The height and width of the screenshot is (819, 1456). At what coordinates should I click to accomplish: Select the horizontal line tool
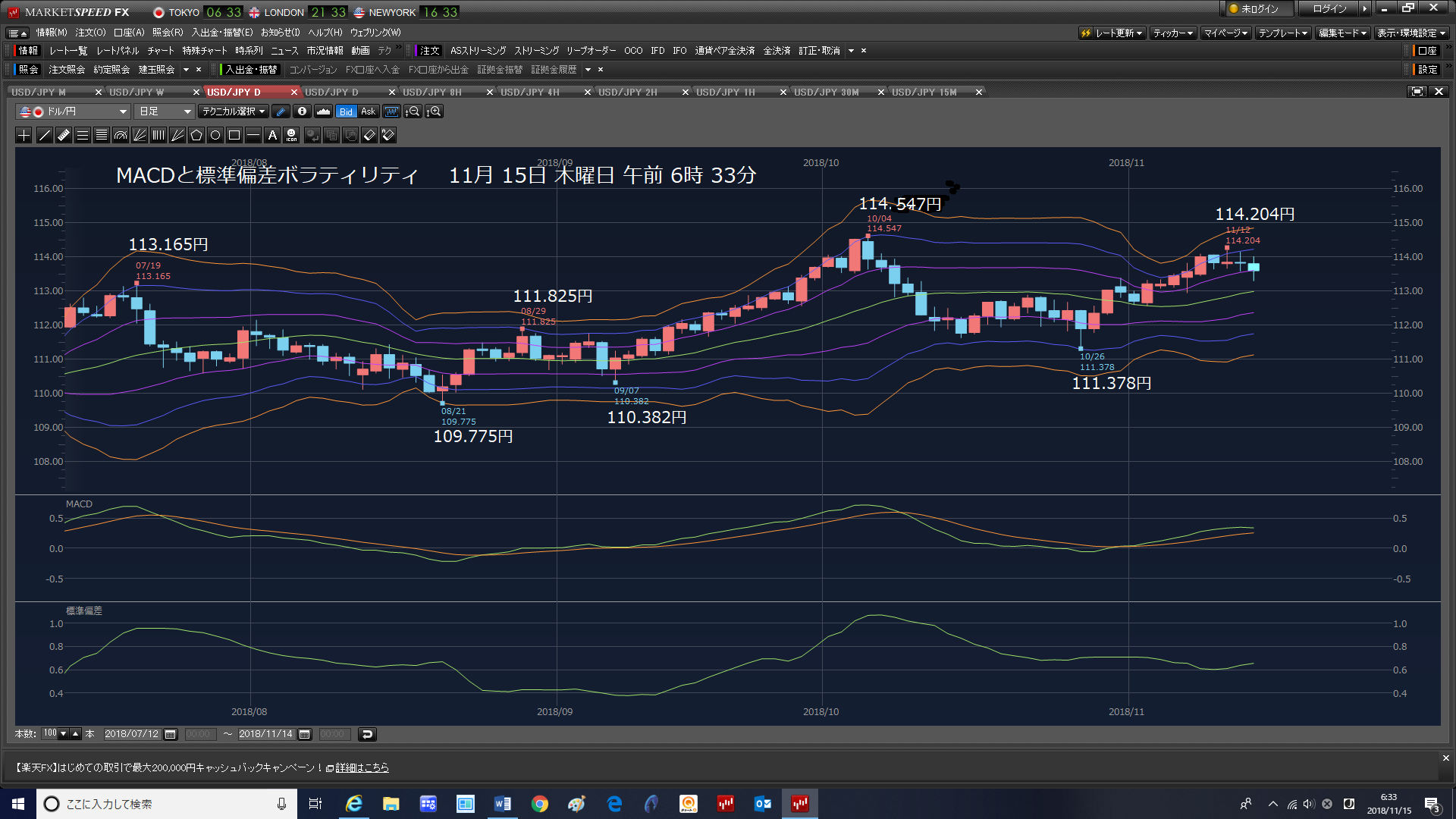[253, 135]
